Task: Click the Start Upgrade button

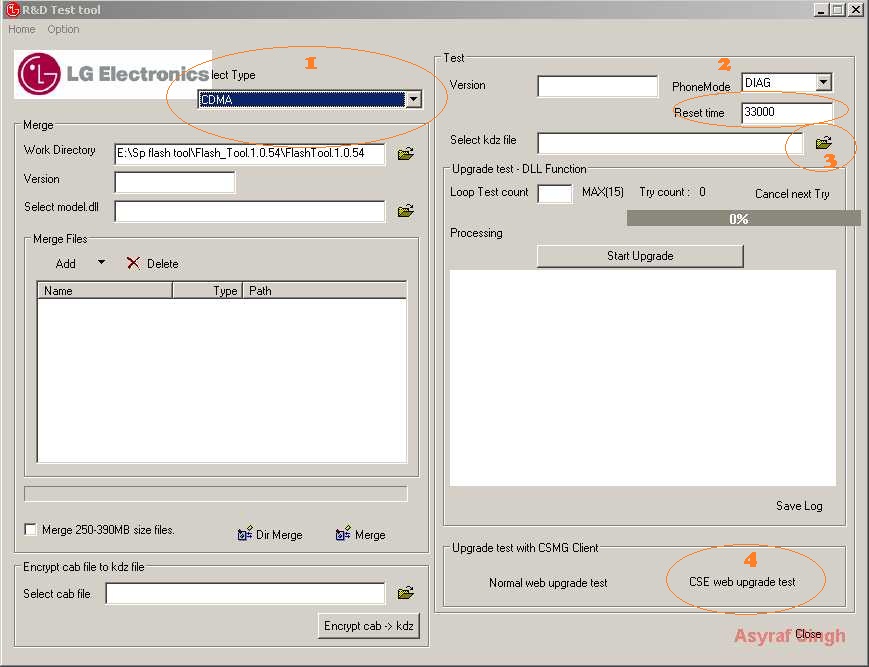Action: pos(640,256)
